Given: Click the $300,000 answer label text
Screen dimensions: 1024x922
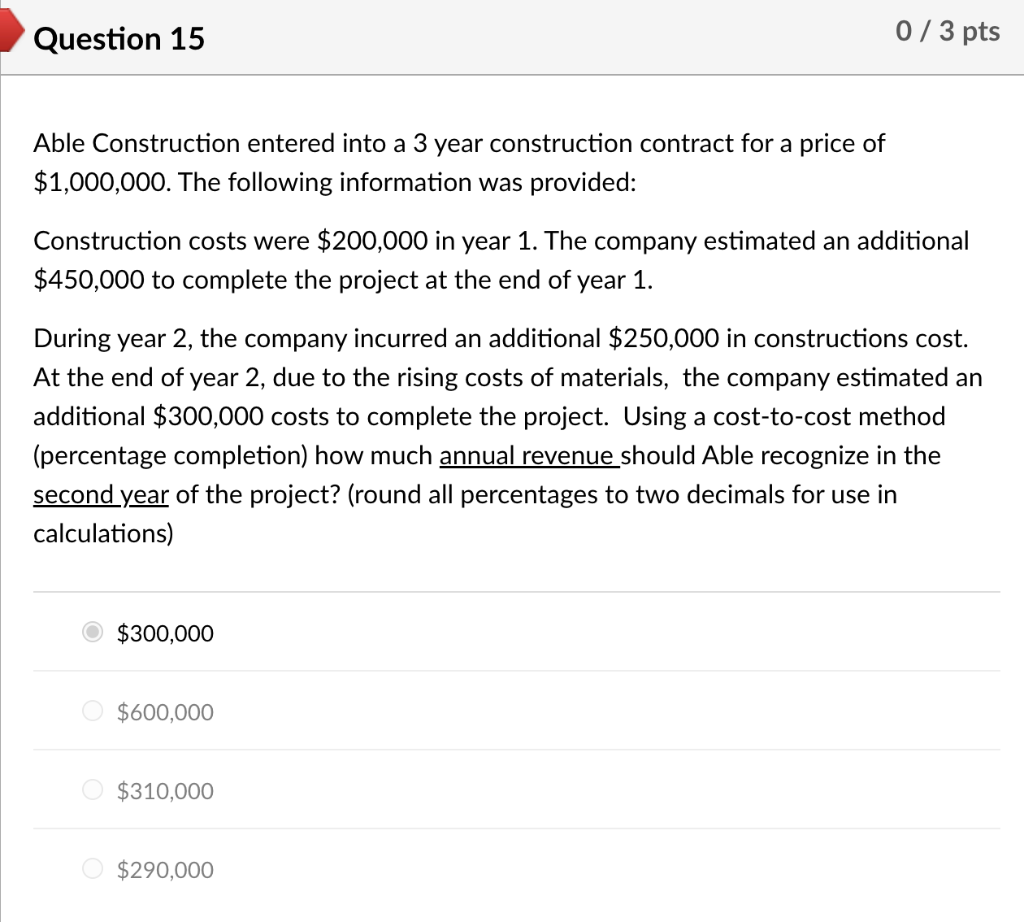Looking at the screenshot, I should point(165,633).
